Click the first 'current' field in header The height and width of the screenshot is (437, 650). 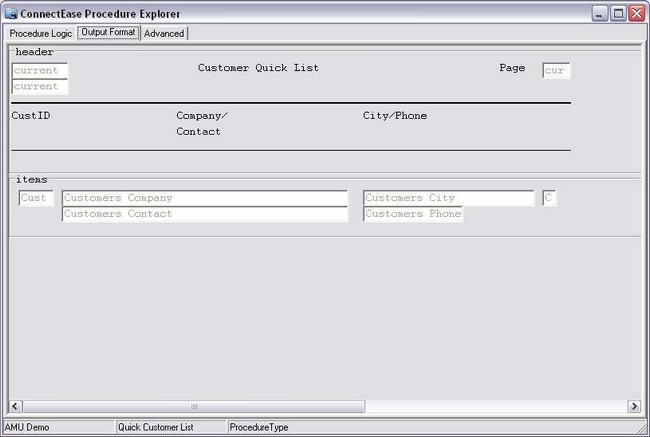40,71
